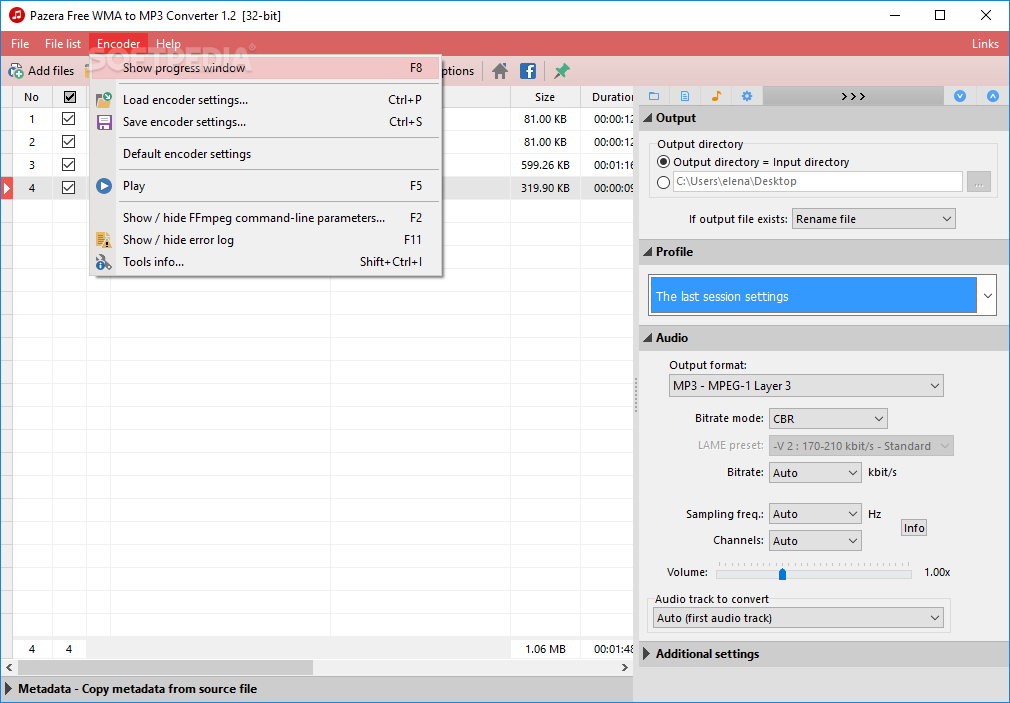Choose Show / hide FFmpeg command-line parameters
This screenshot has width=1010, height=703.
tap(265, 218)
